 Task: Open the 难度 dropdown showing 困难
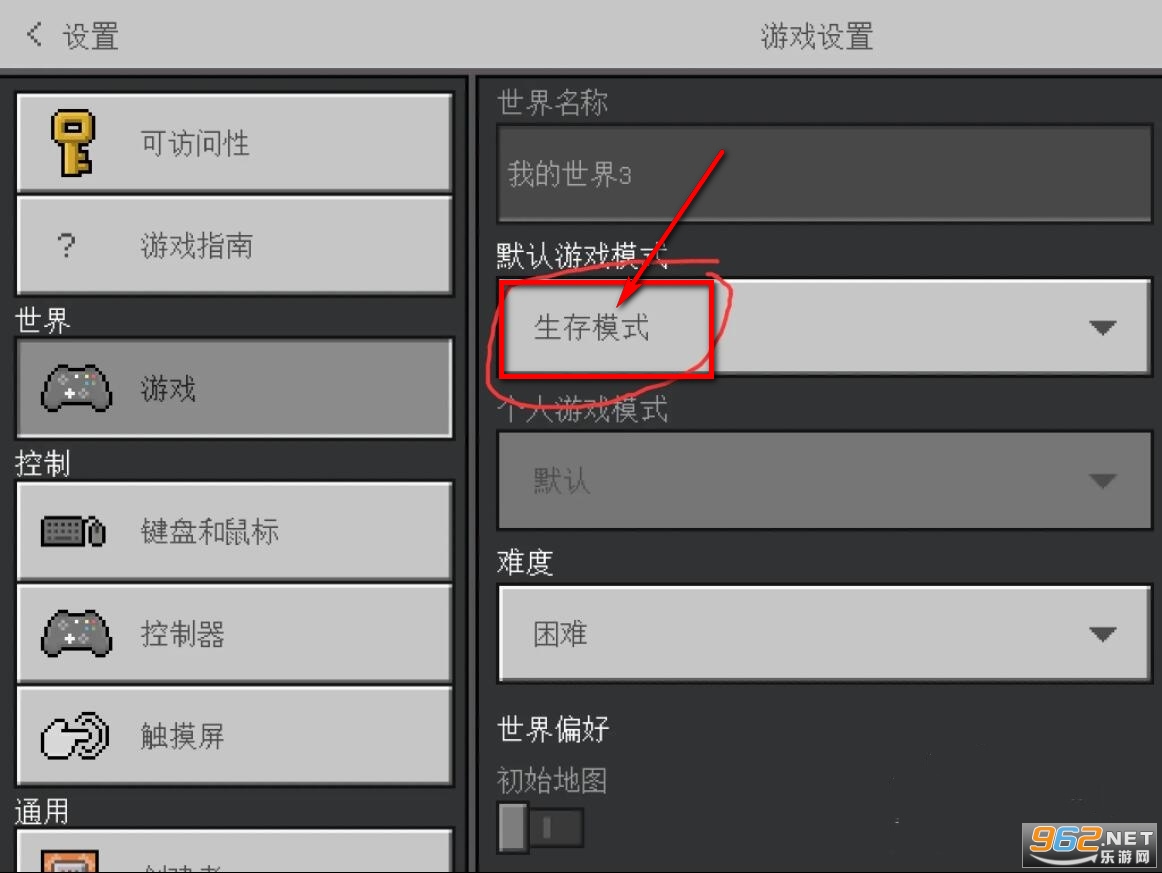825,634
